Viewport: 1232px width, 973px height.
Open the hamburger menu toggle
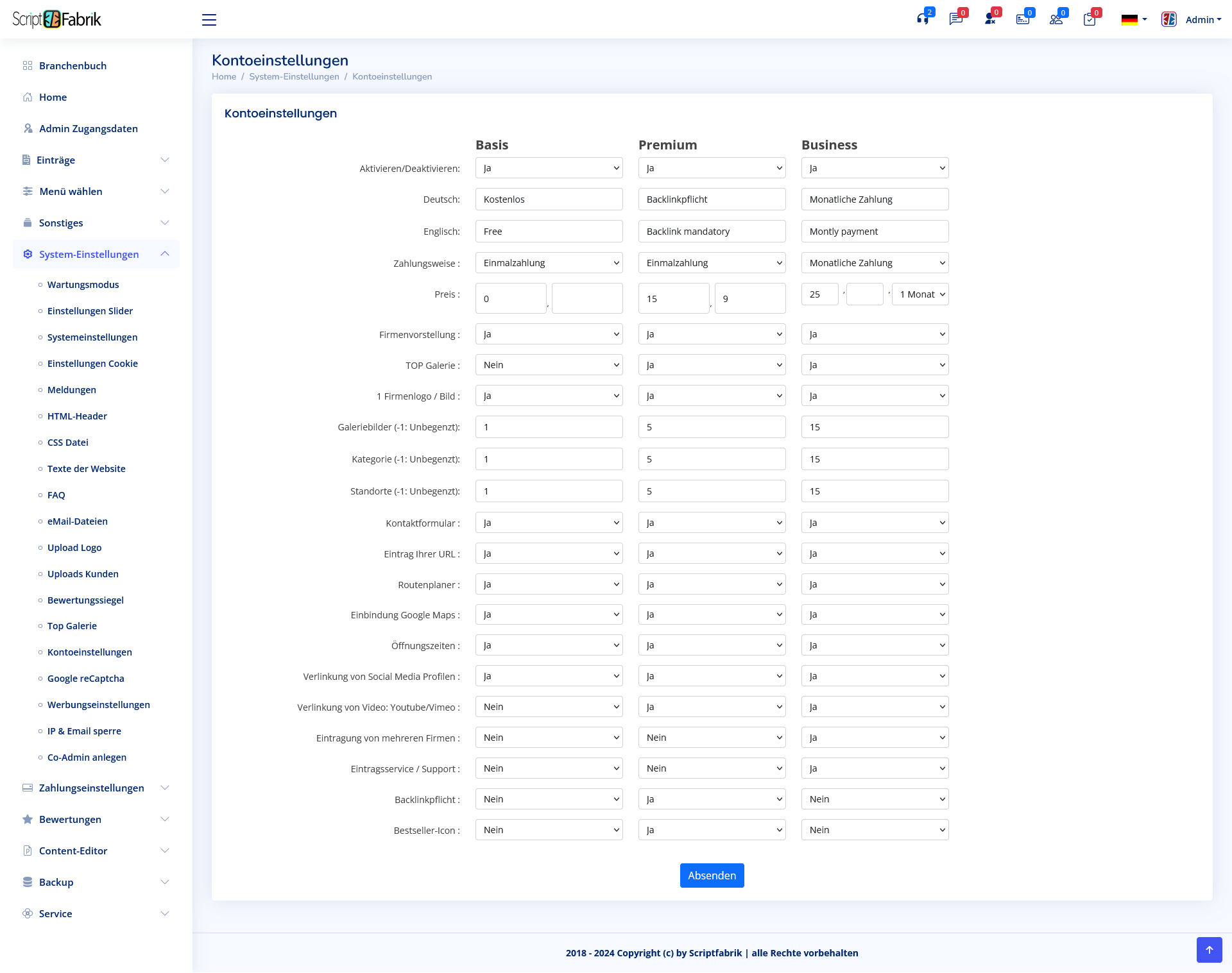coord(209,20)
